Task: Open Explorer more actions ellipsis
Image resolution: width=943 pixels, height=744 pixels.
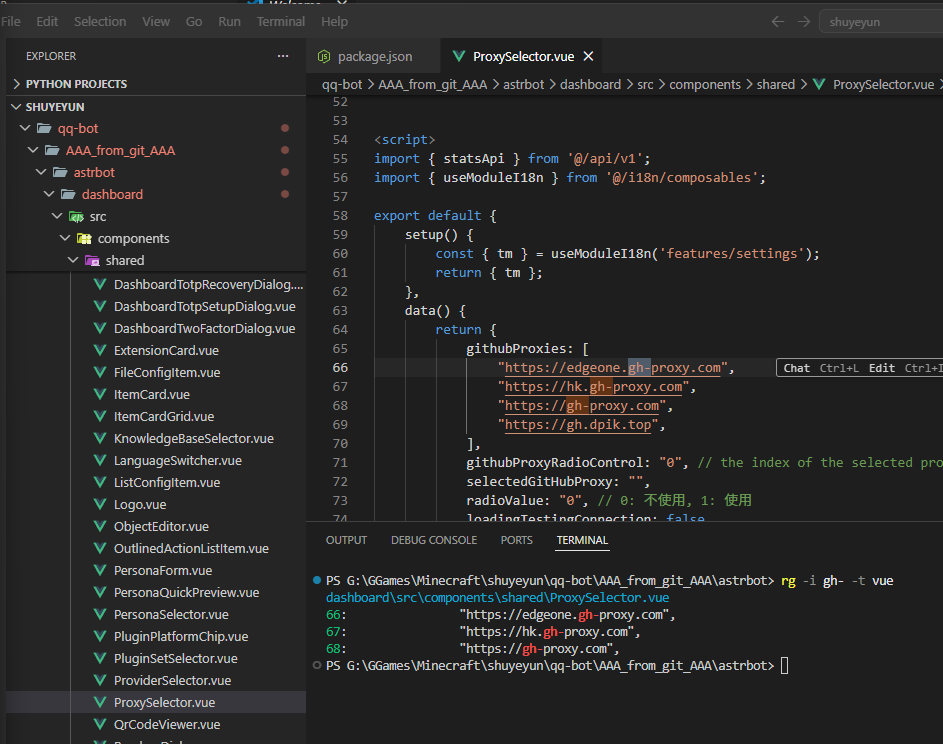Action: click(x=283, y=56)
